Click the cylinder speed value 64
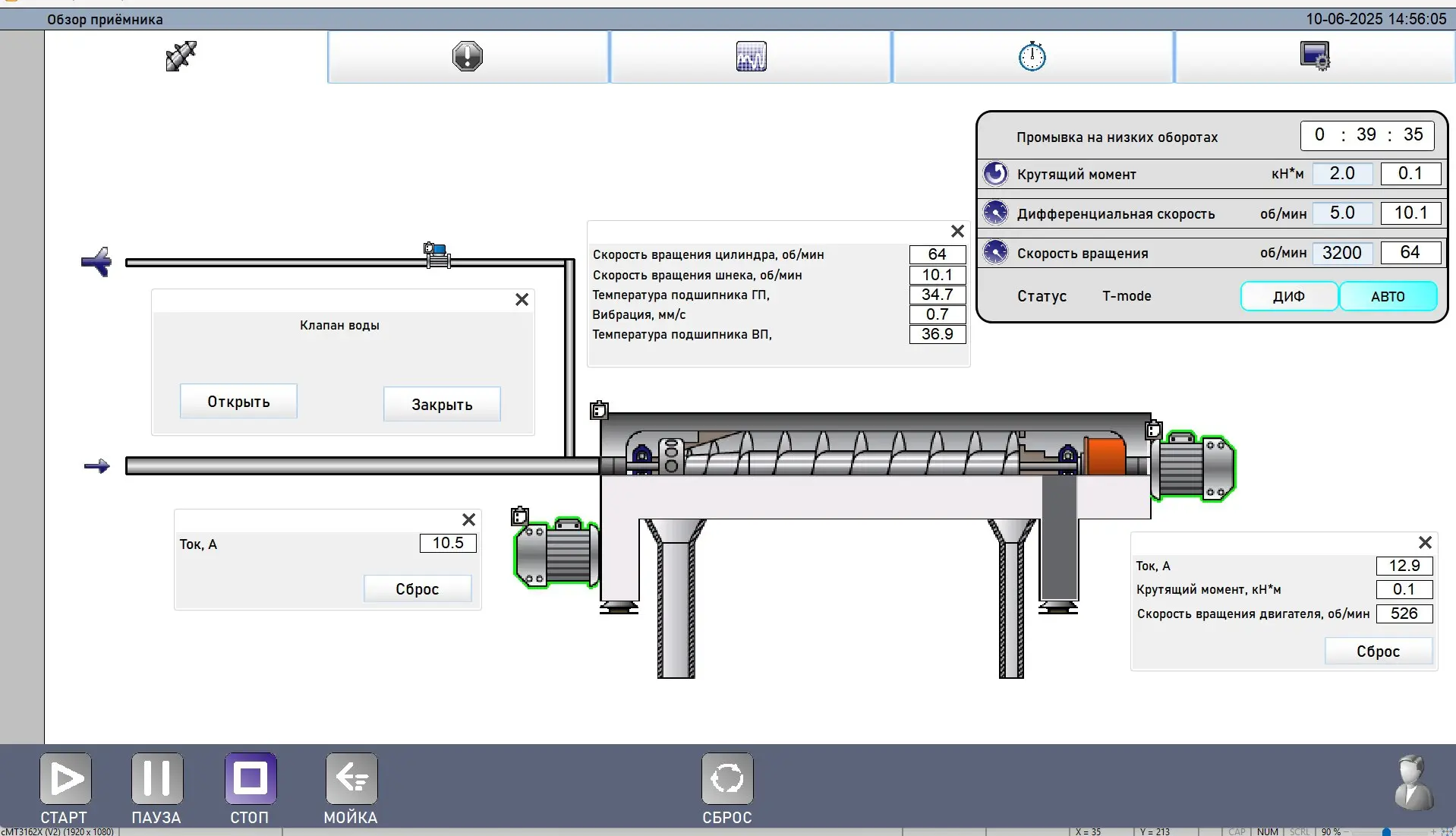The width and height of the screenshot is (1456, 836). pyautogui.click(x=938, y=254)
